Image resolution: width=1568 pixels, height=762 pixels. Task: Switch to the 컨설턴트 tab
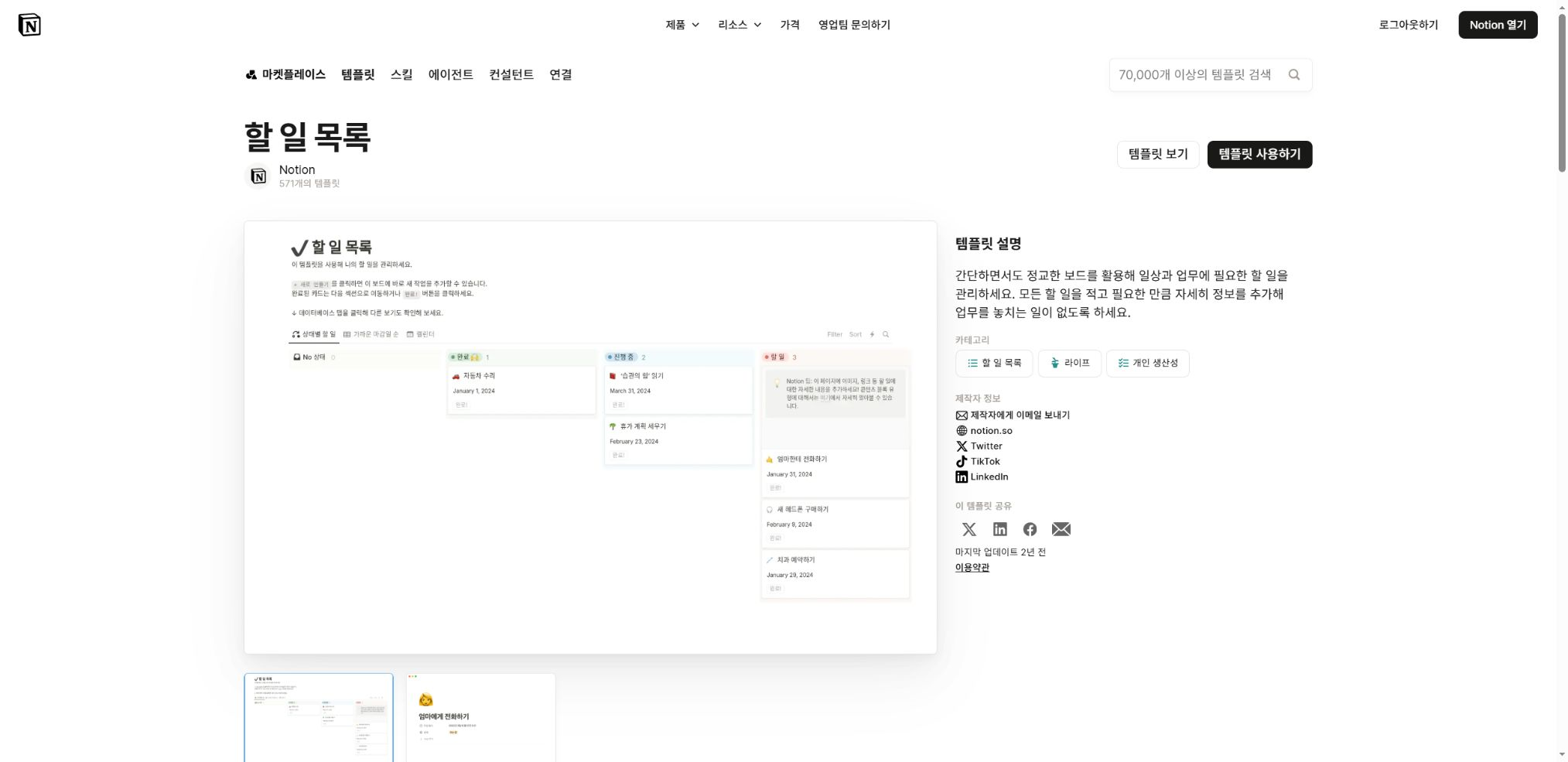[511, 75]
